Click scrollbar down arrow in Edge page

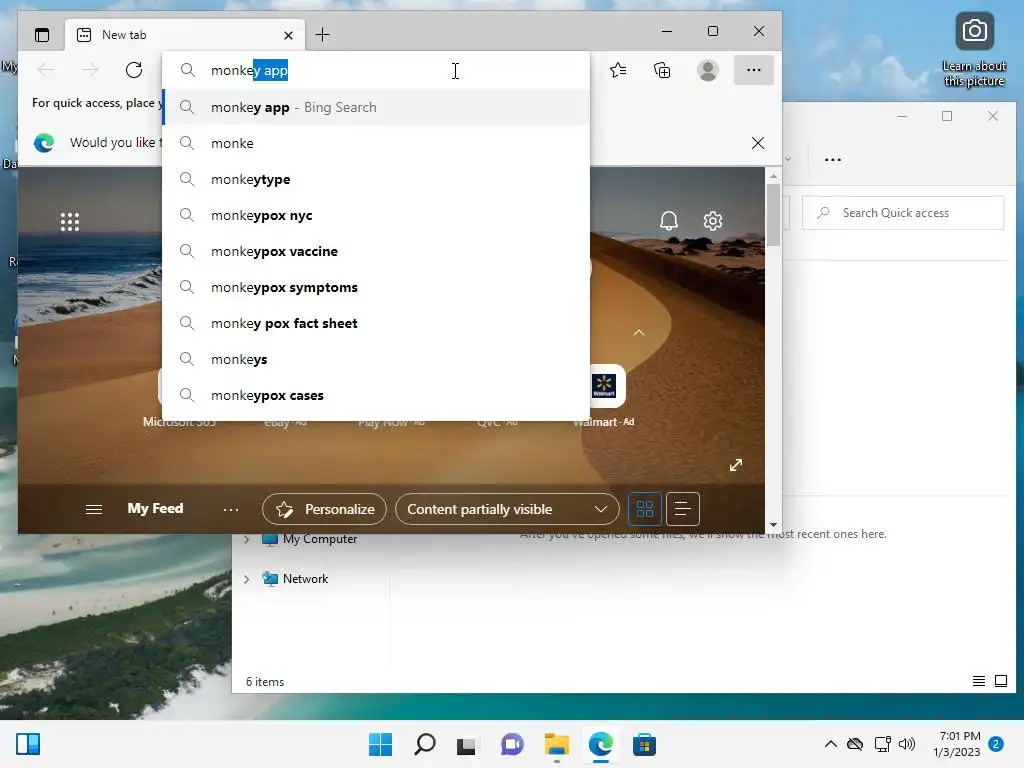[x=773, y=525]
